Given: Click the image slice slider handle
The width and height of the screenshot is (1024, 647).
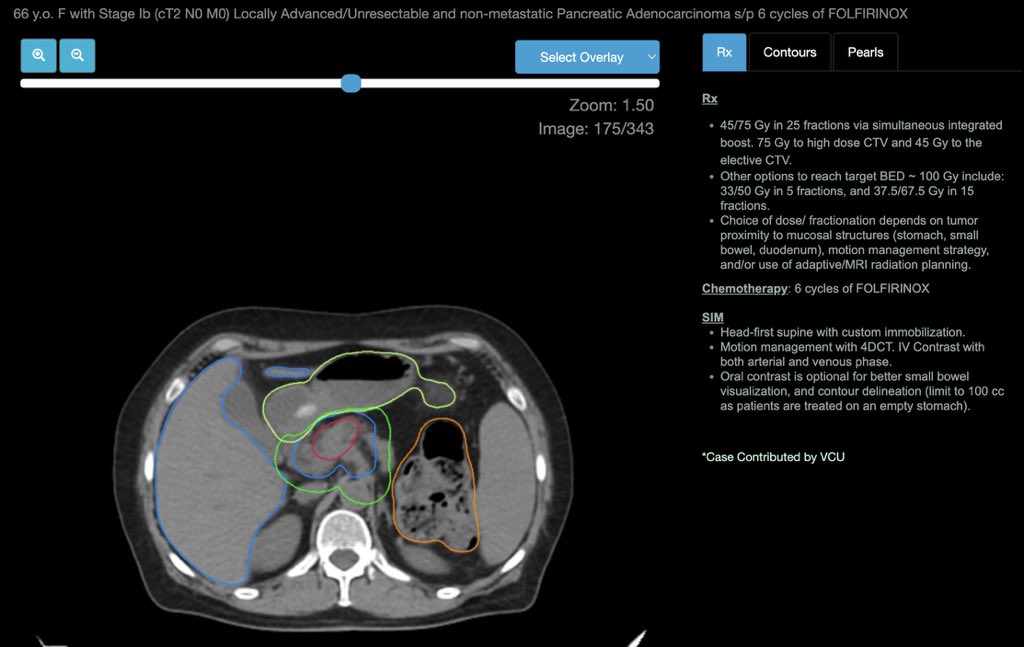Looking at the screenshot, I should click(351, 83).
